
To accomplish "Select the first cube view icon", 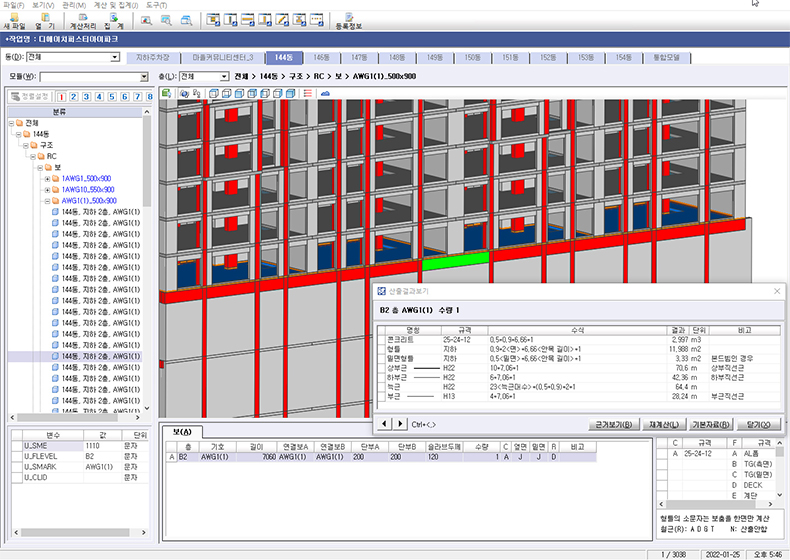I will 214,93.
